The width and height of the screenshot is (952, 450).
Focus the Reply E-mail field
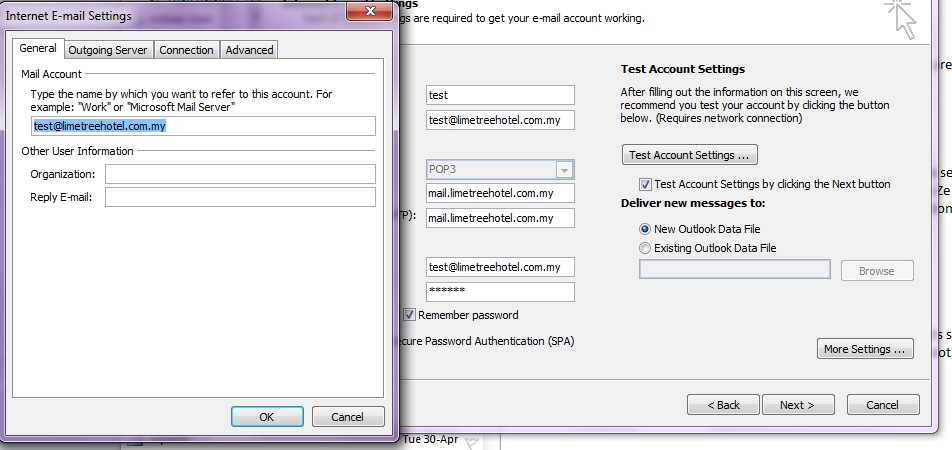click(x=240, y=197)
